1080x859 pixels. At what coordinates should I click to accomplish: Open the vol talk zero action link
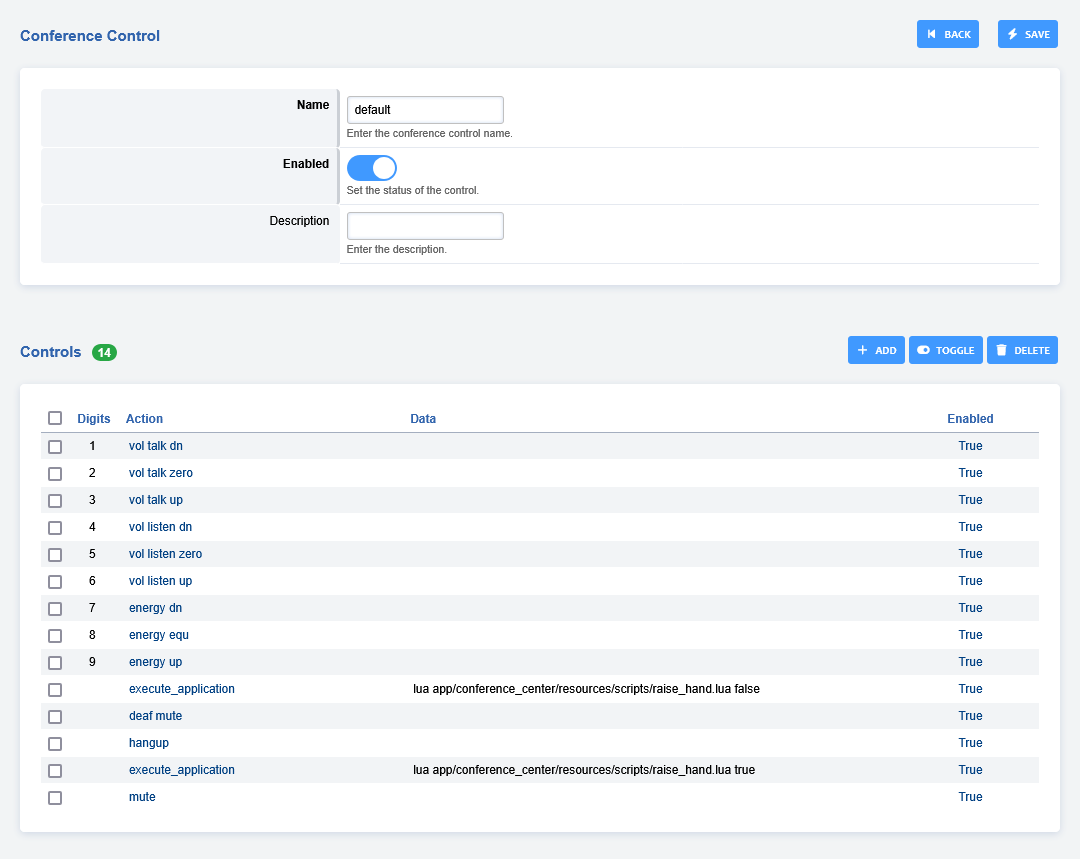[x=161, y=473]
